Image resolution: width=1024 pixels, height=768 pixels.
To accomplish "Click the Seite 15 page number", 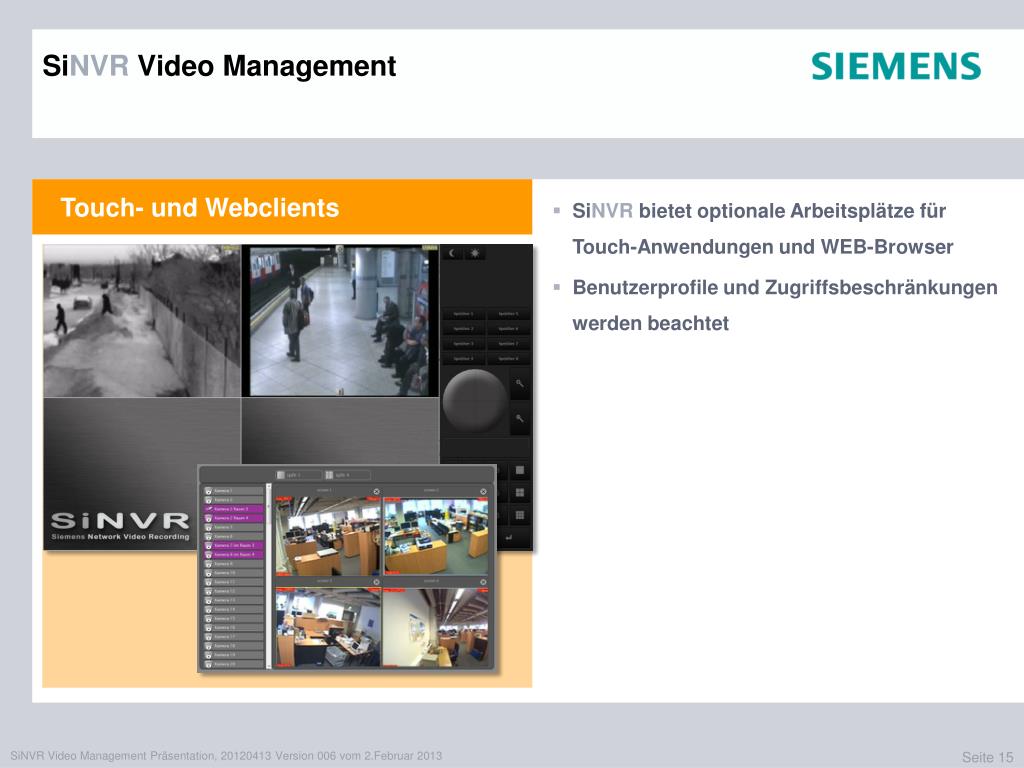I will point(987,757).
